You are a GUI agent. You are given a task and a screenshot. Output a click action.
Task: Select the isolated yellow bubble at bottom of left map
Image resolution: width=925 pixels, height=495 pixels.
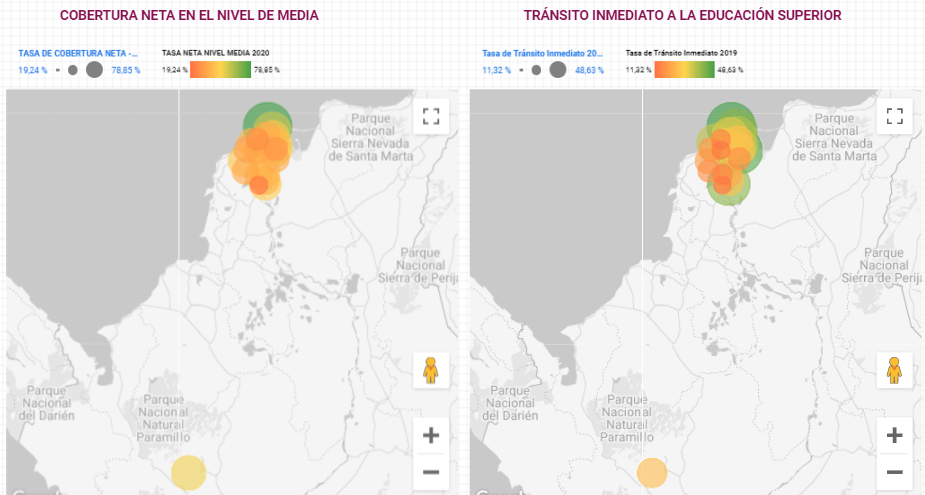[188, 472]
